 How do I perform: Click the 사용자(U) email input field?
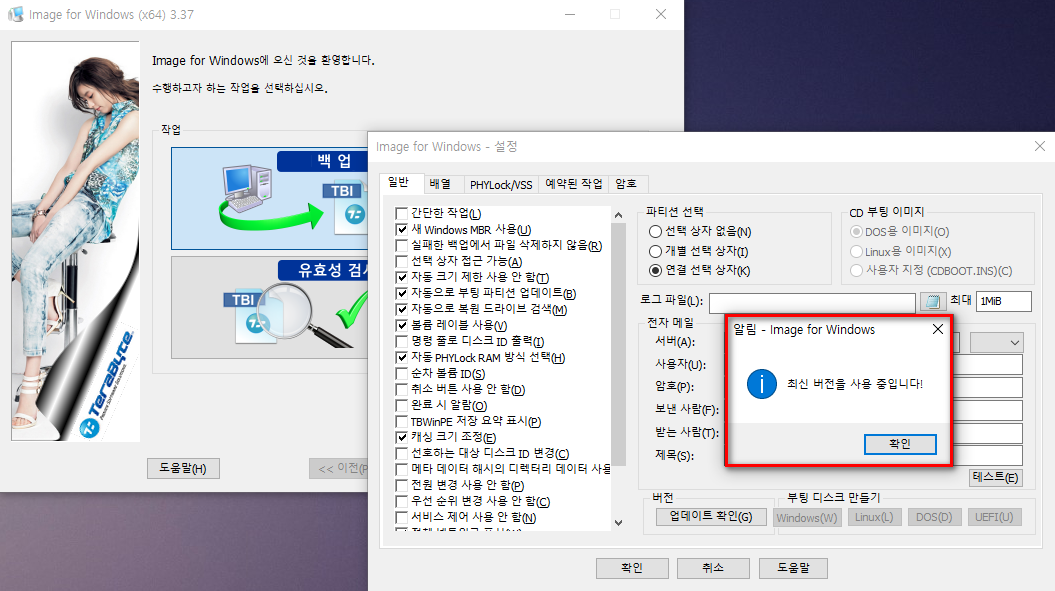[x=988, y=365]
